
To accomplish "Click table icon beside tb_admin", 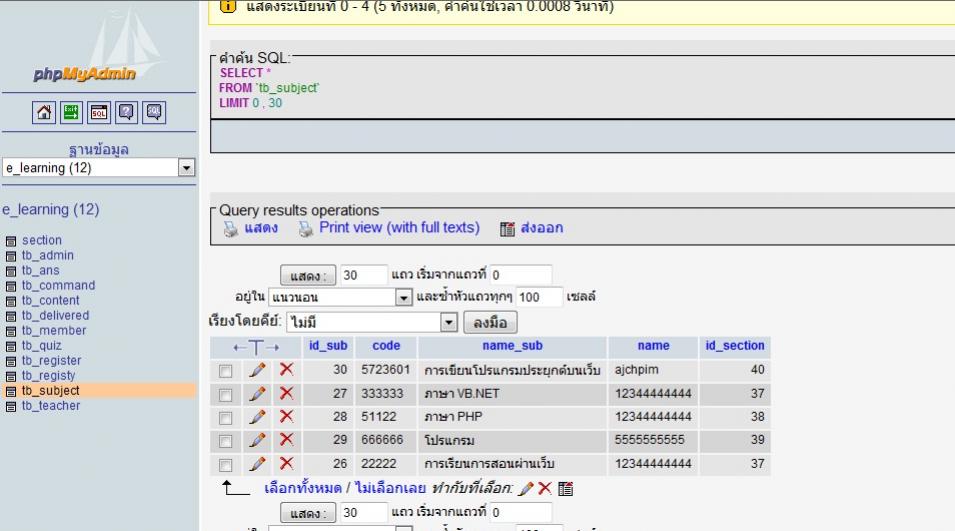I will click(10, 256).
